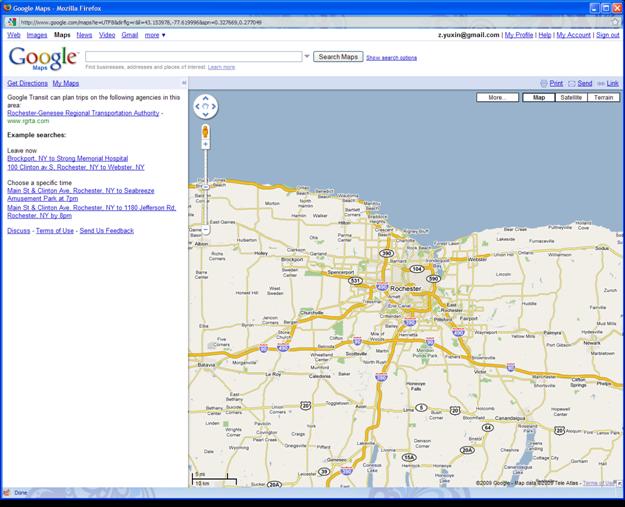
Task: Focus the Maps search input field
Action: pyautogui.click(x=194, y=57)
